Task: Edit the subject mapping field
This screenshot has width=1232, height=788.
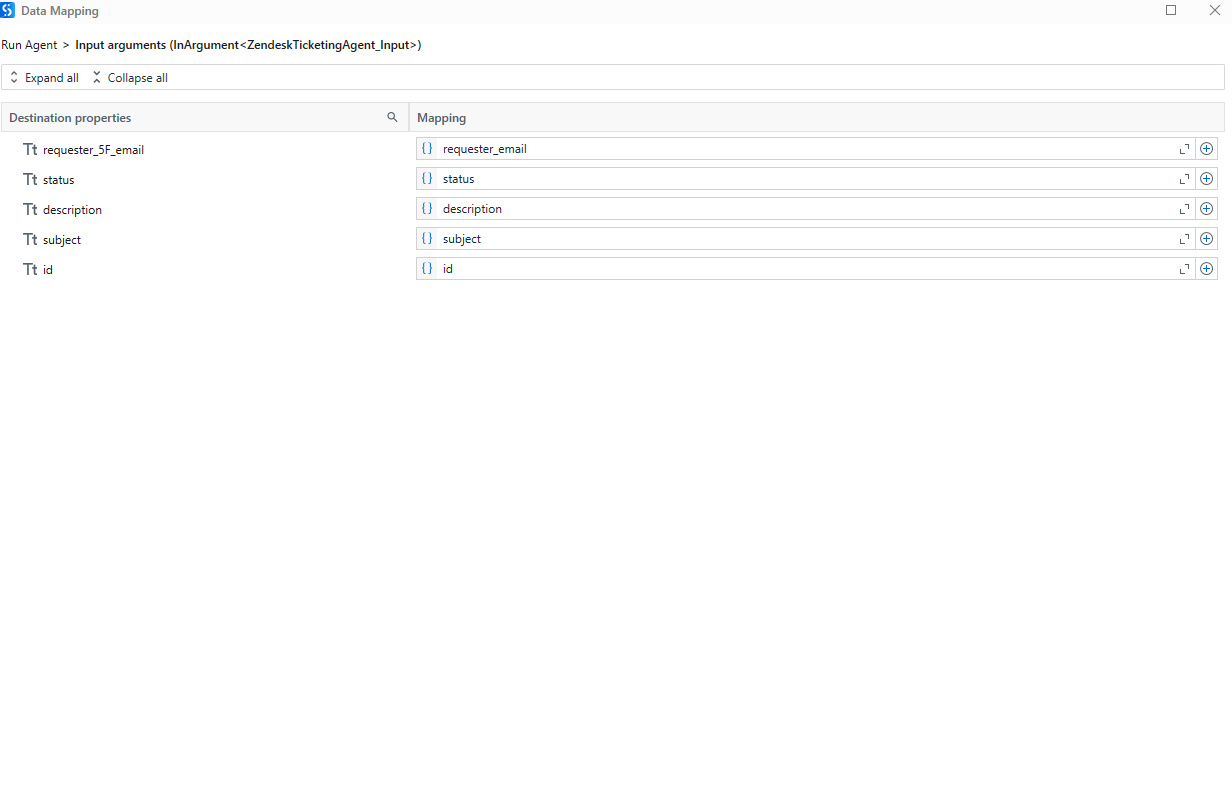Action: [x=806, y=239]
